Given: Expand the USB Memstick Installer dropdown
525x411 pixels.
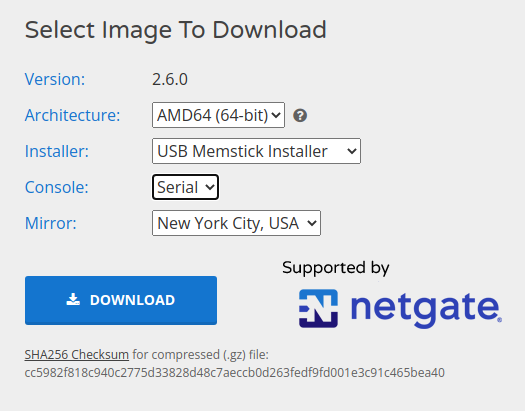Looking at the screenshot, I should (256, 151).
